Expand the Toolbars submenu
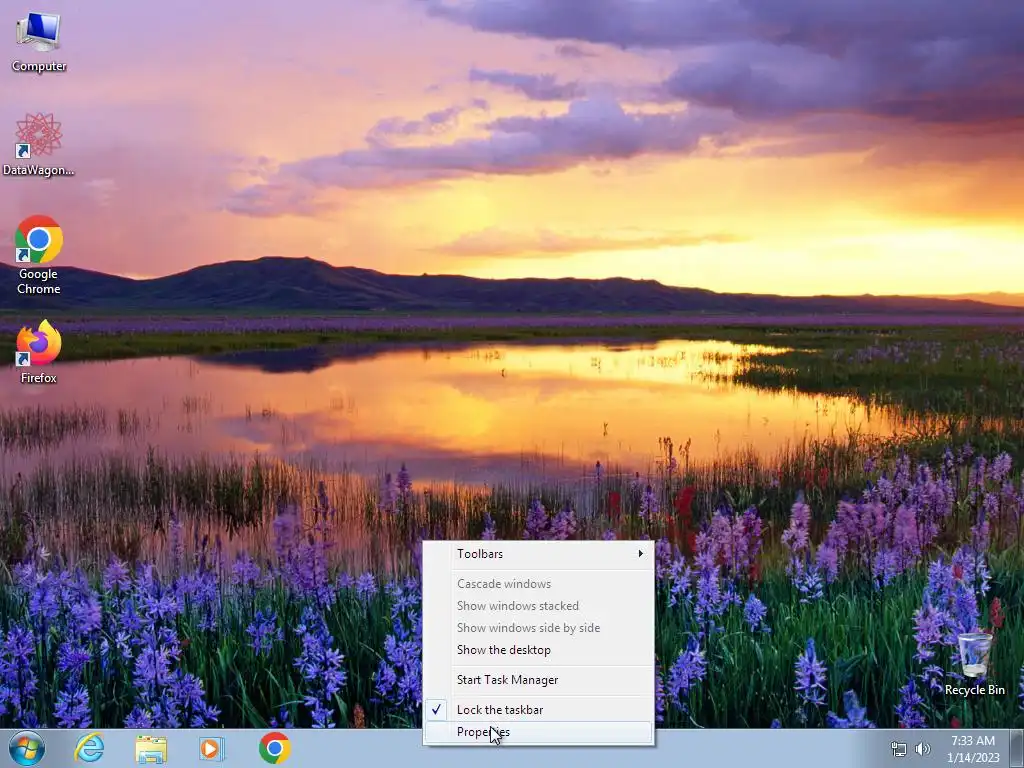Screen dimensions: 1024x768 coord(539,554)
